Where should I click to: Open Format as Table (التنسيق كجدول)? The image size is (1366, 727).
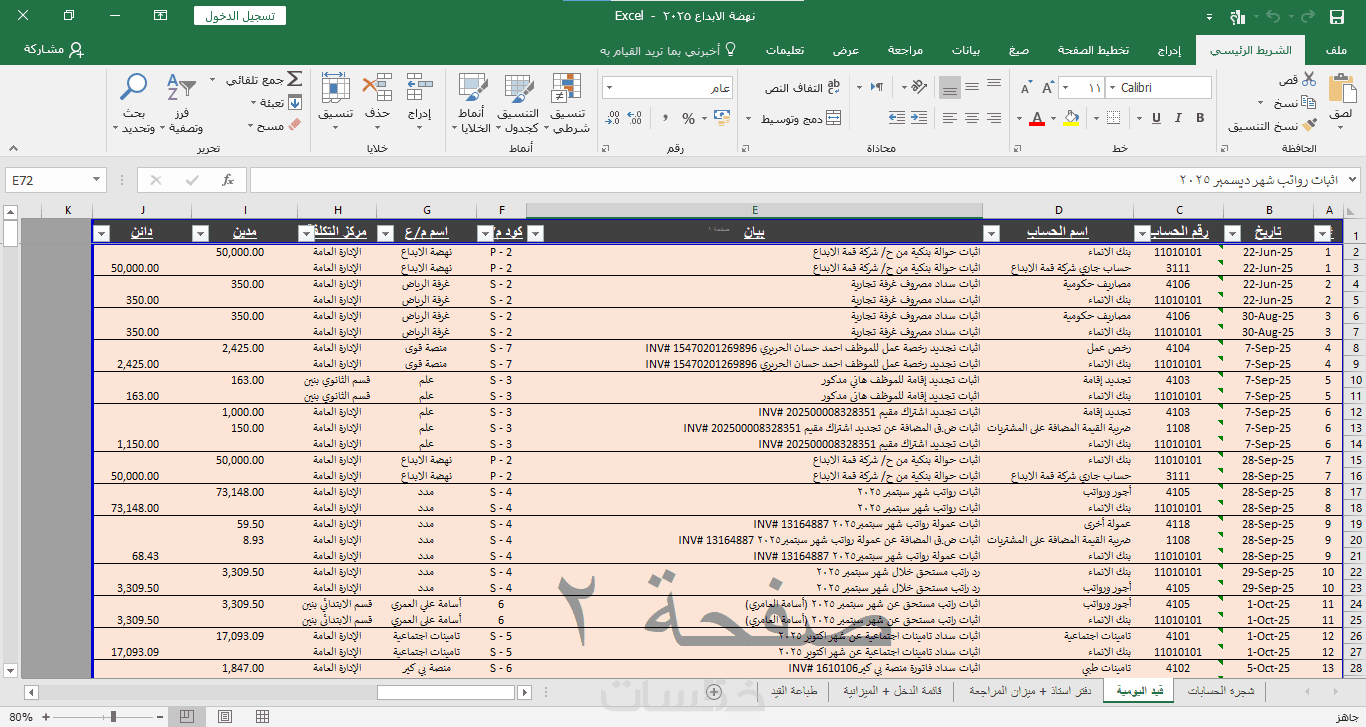click(518, 104)
